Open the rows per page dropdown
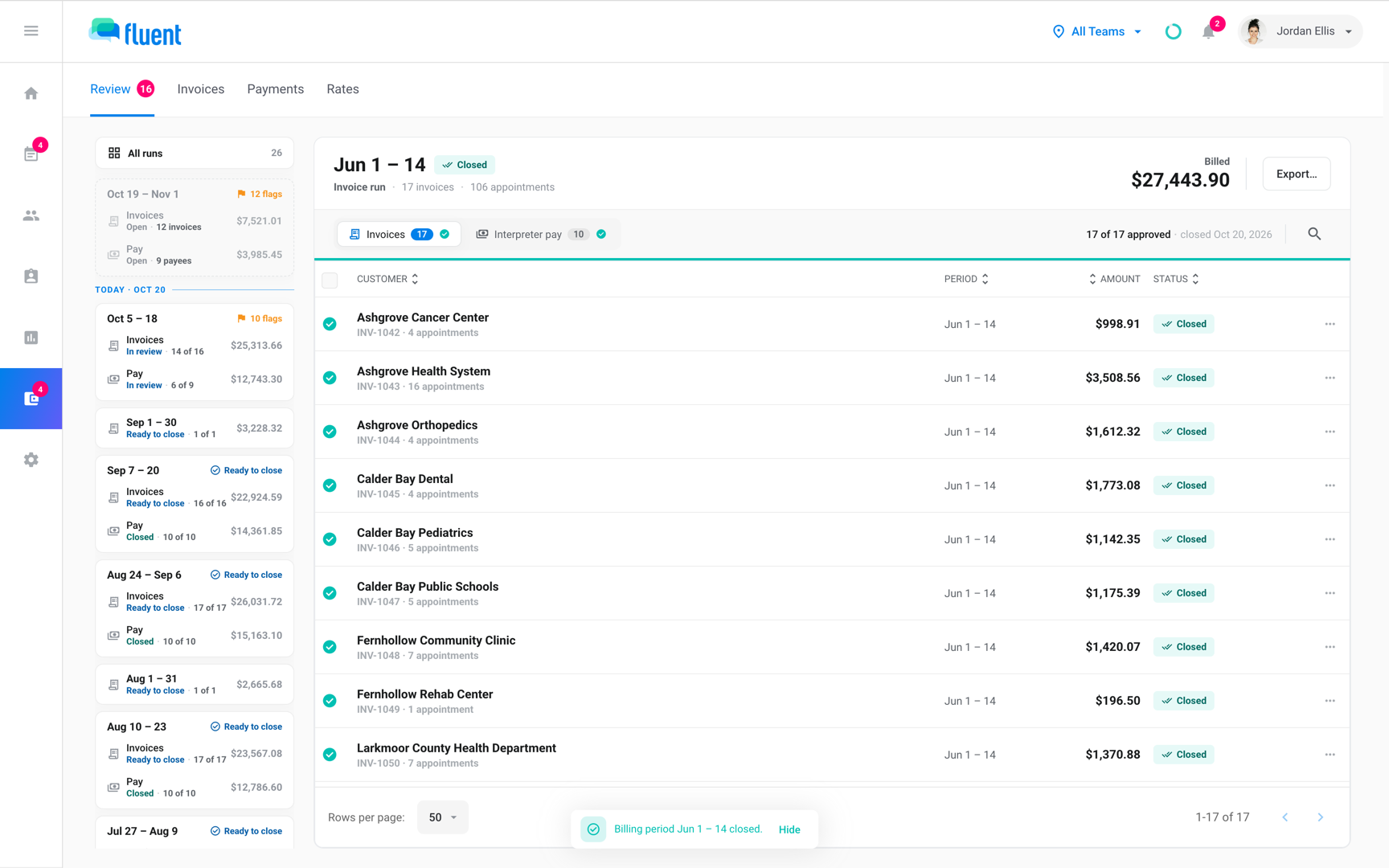This screenshot has height=868, width=1389. [x=442, y=817]
